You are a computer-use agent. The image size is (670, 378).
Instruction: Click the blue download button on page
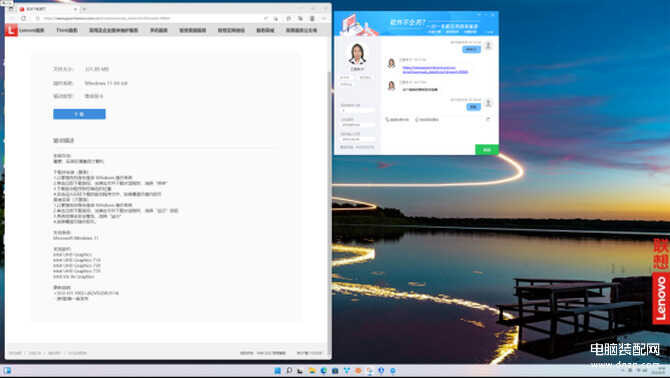coord(79,114)
